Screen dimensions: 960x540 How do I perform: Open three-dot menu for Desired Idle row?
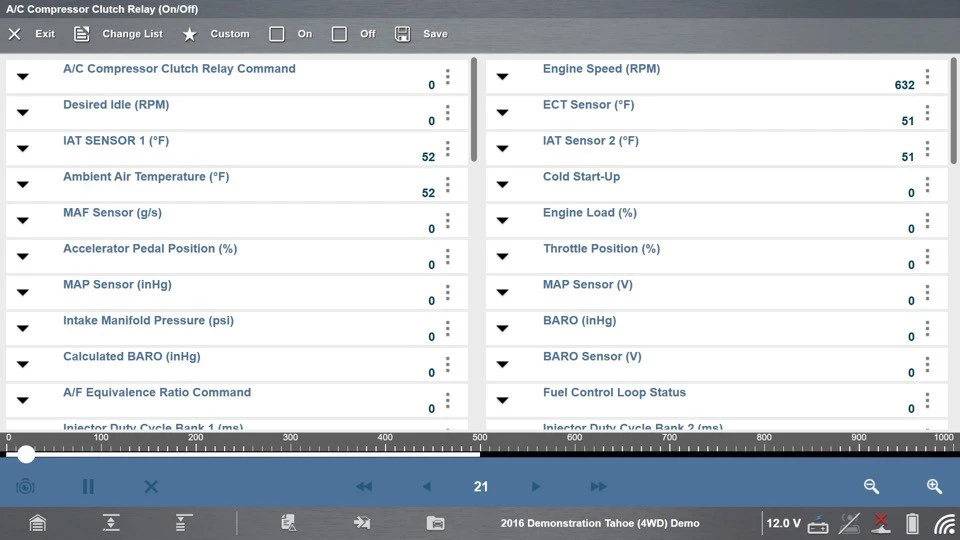pos(447,113)
